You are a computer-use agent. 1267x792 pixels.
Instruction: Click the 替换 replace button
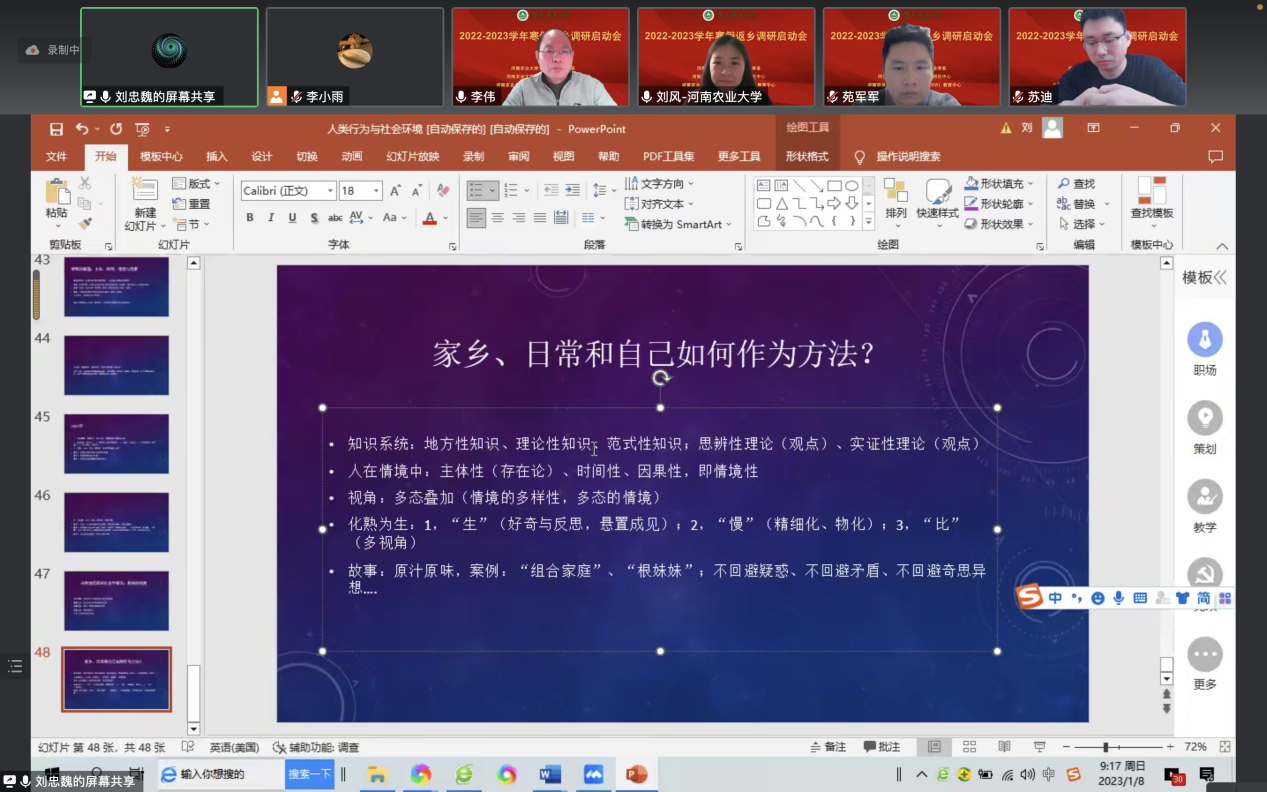point(1083,204)
